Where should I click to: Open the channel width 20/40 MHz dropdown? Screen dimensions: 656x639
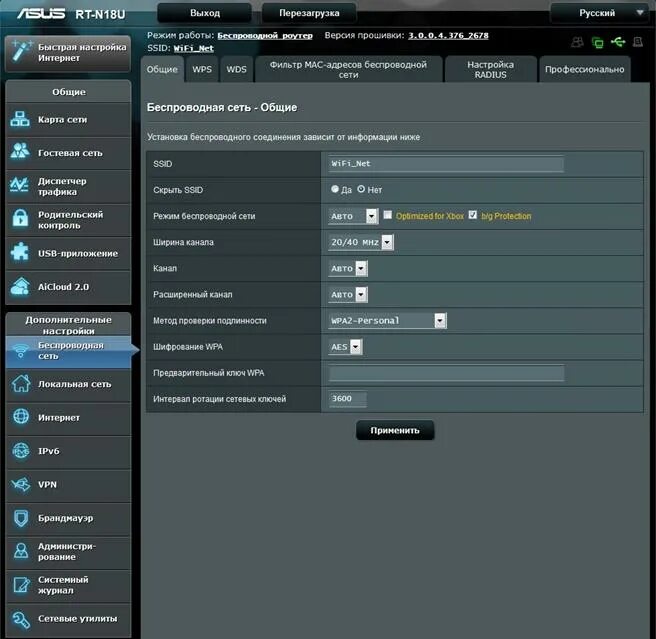click(x=361, y=242)
